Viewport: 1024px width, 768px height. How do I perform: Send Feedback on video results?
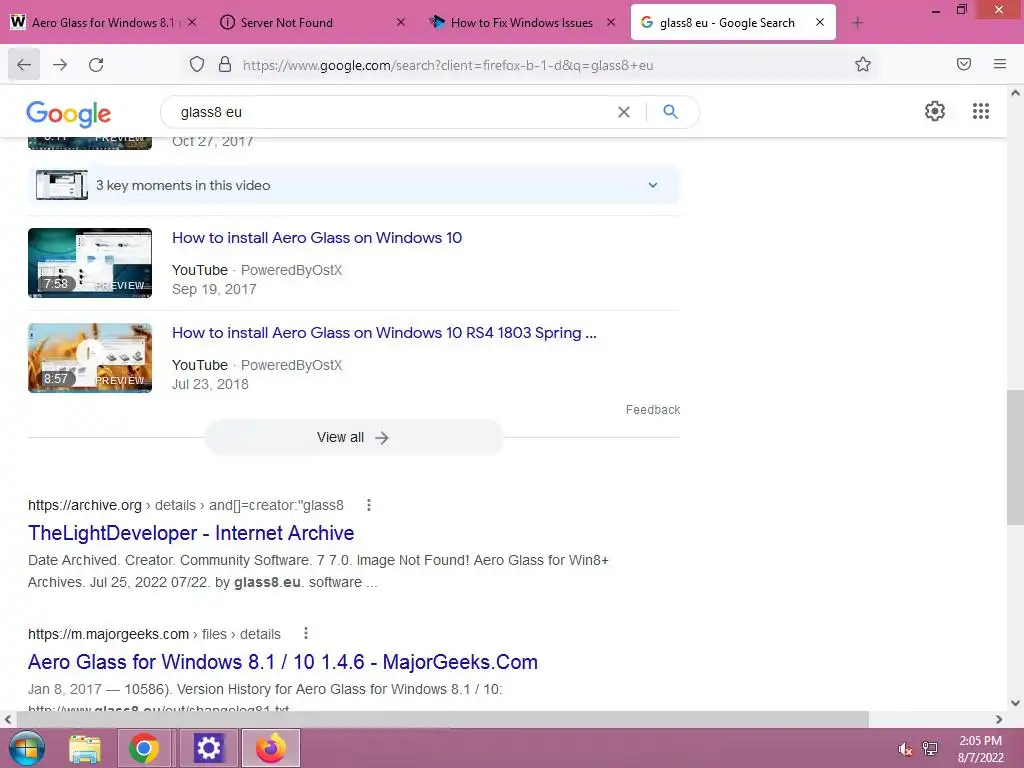[652, 409]
